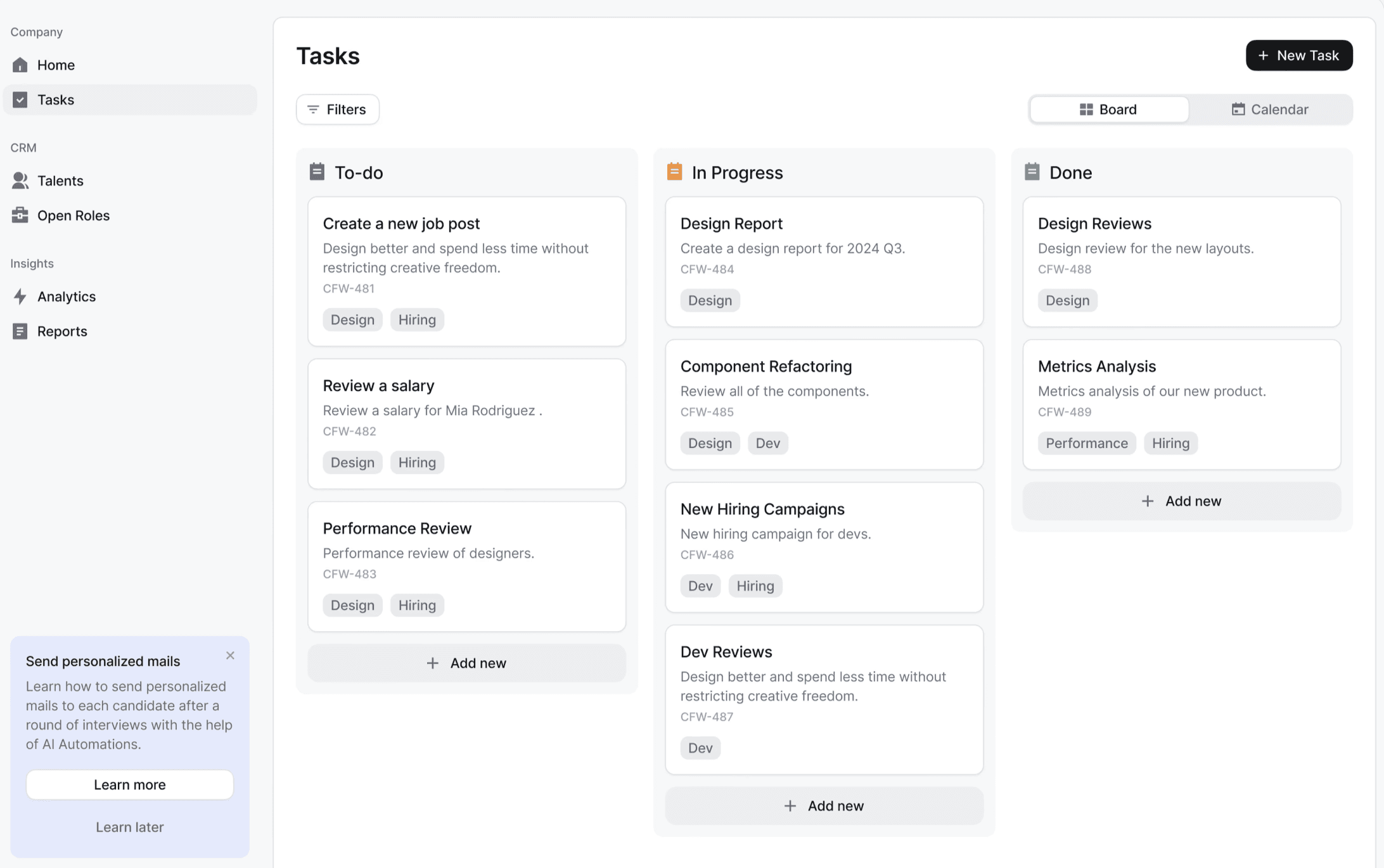Click the Learn more button
1384x868 pixels.
click(x=129, y=784)
